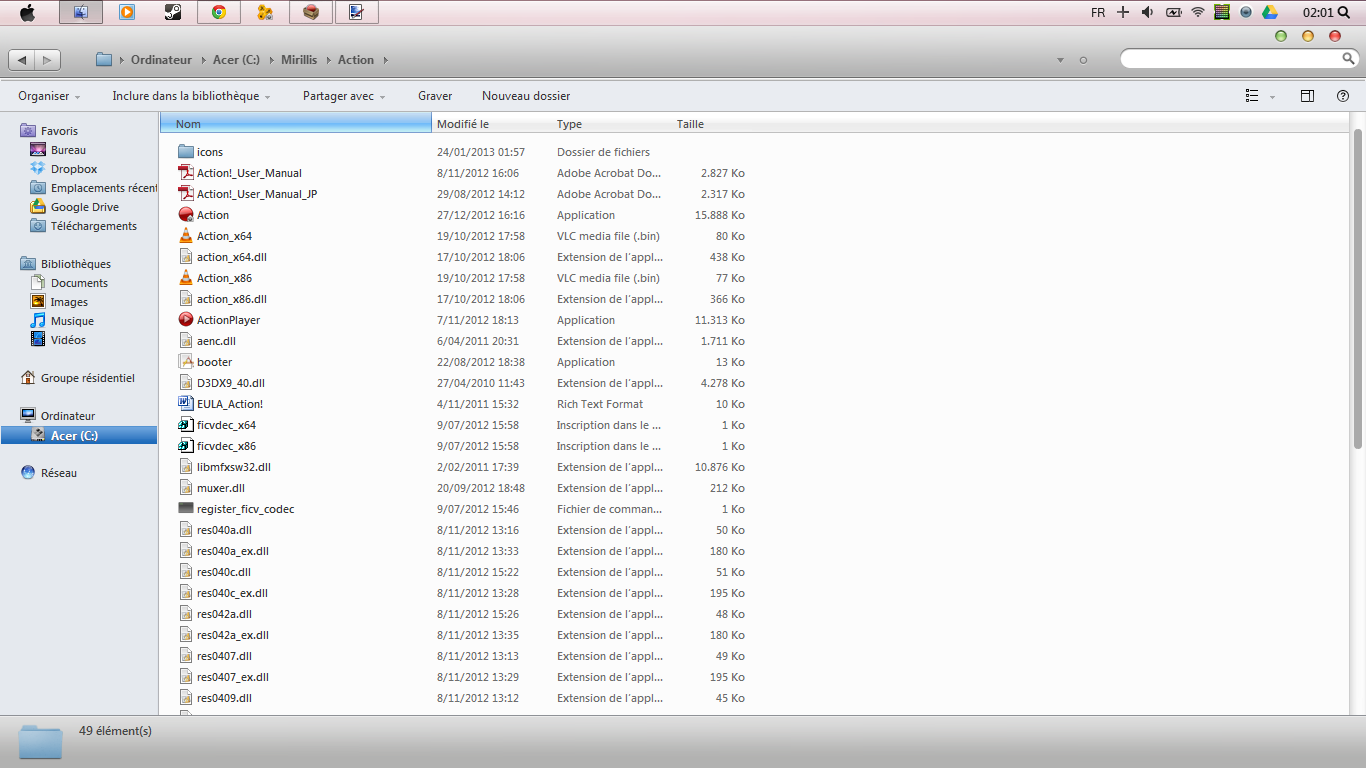Navigate to Acer (C:) in breadcrumb
The height and width of the screenshot is (768, 1366).
click(x=236, y=60)
